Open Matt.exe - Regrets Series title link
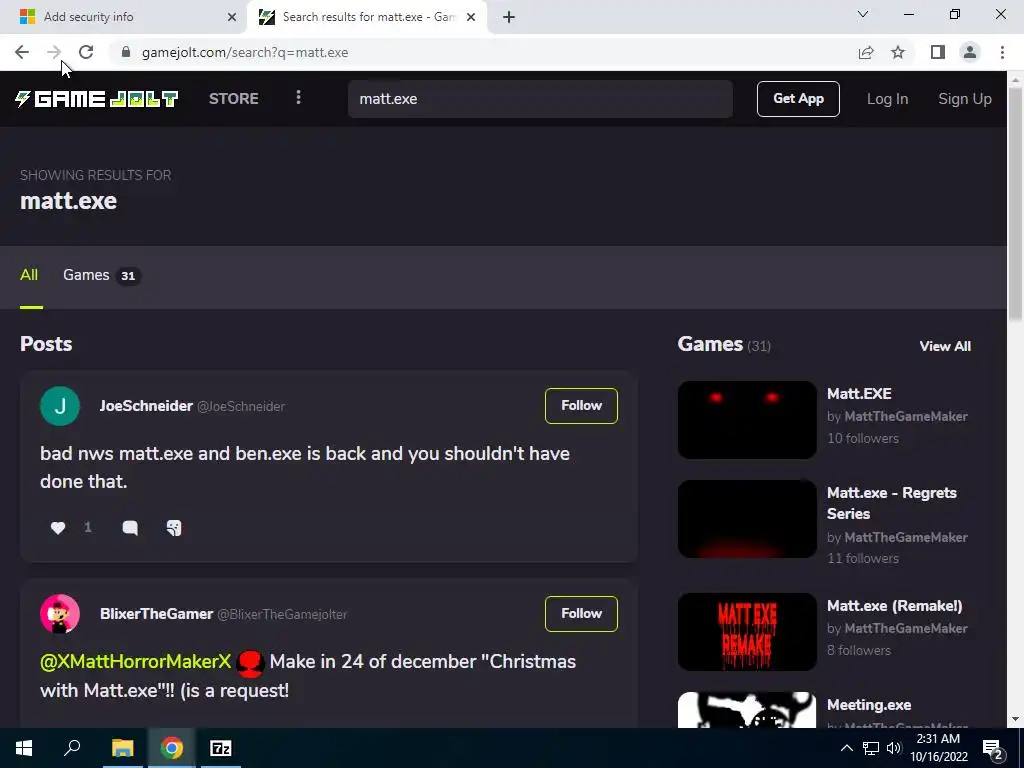 pyautogui.click(x=891, y=503)
